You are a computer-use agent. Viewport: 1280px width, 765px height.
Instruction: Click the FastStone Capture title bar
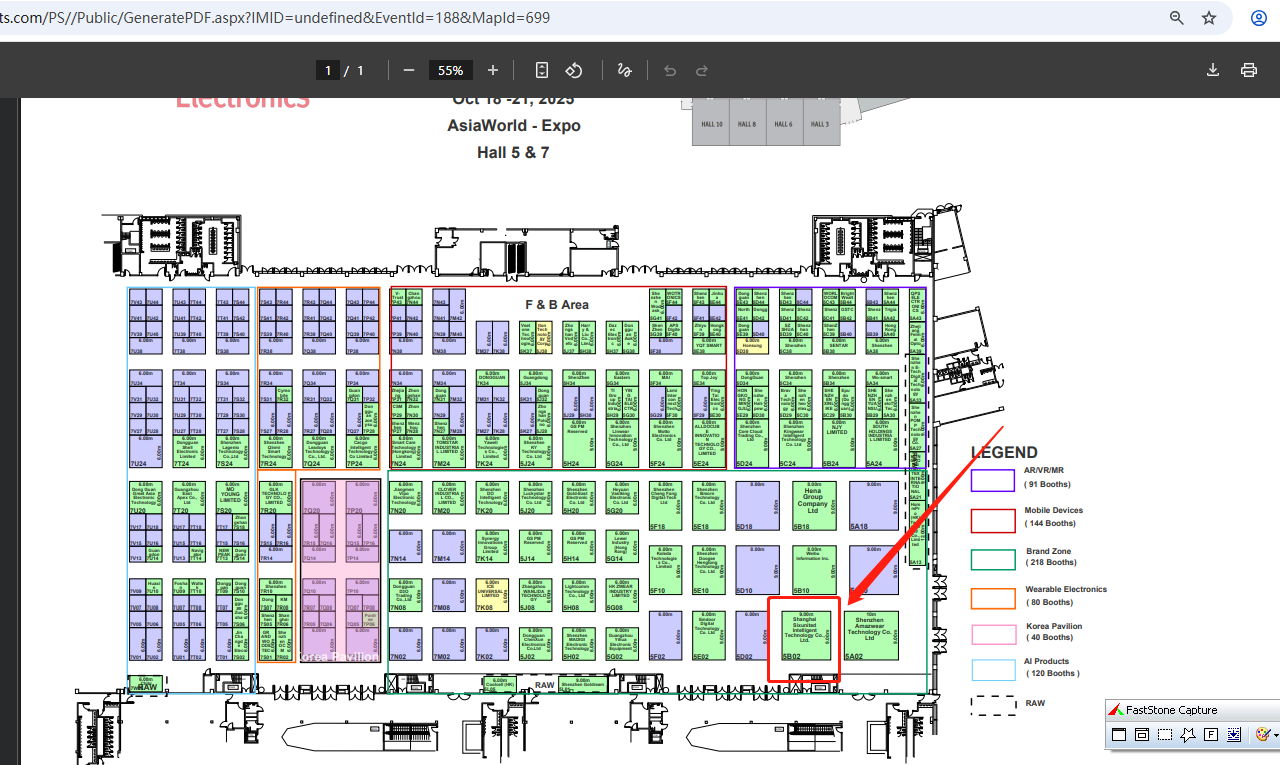[x=1192, y=710]
